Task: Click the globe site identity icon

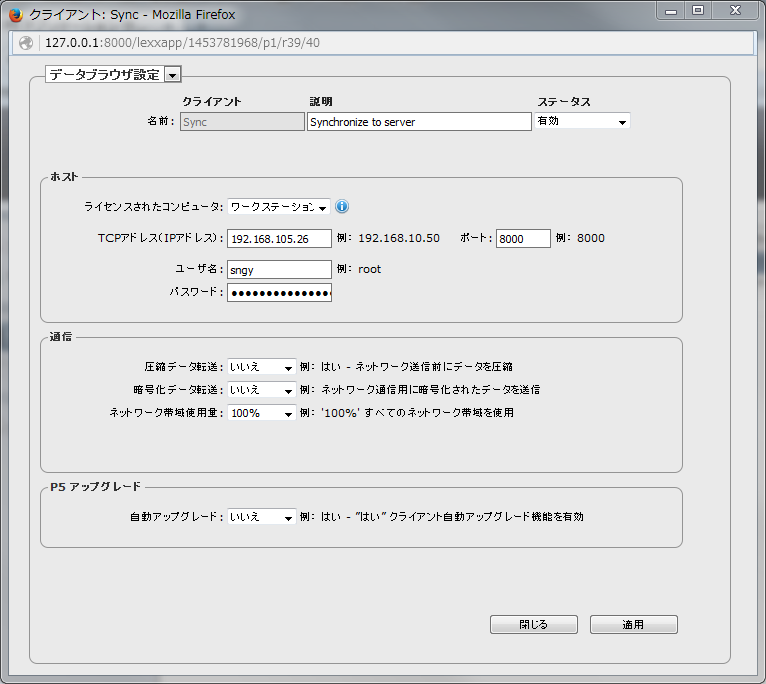Action: pyautogui.click(x=26, y=44)
